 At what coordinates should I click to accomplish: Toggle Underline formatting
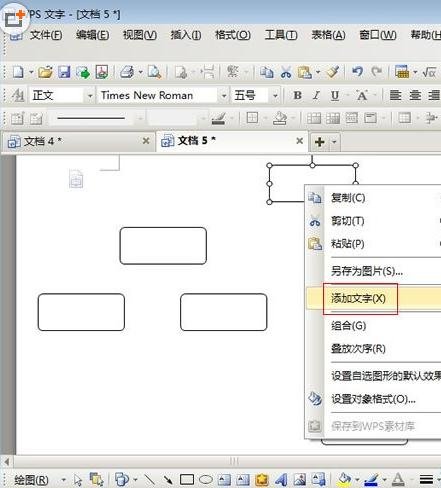335,96
